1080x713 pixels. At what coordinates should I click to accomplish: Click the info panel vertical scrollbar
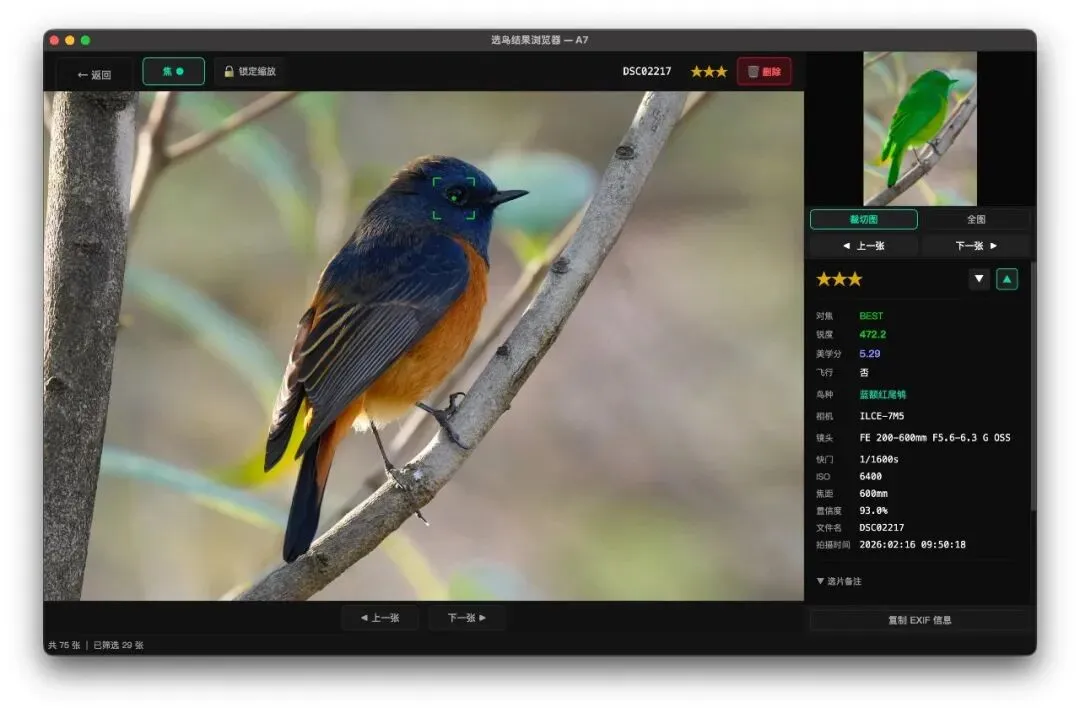click(1032, 386)
